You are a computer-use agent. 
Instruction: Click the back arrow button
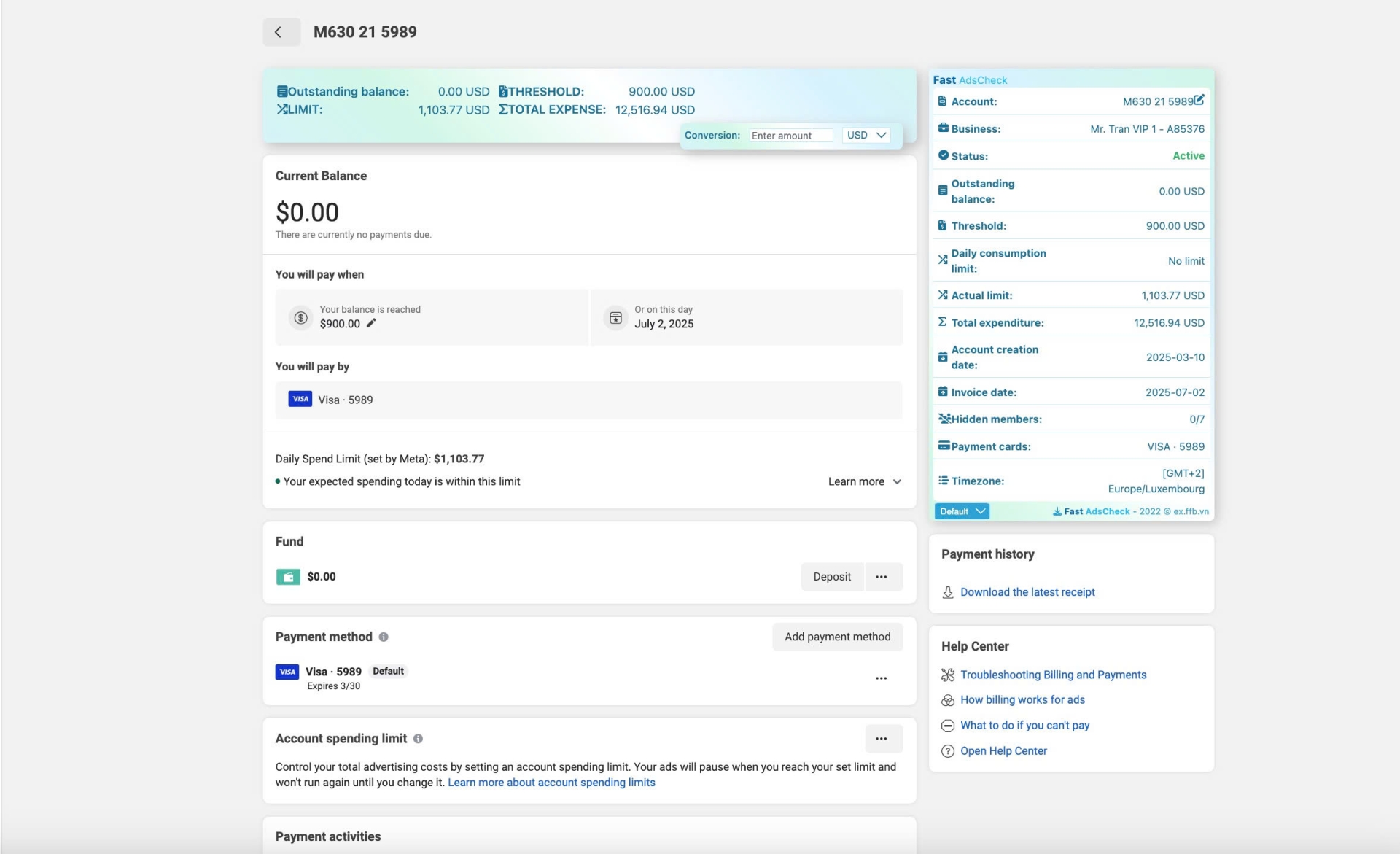coord(281,32)
